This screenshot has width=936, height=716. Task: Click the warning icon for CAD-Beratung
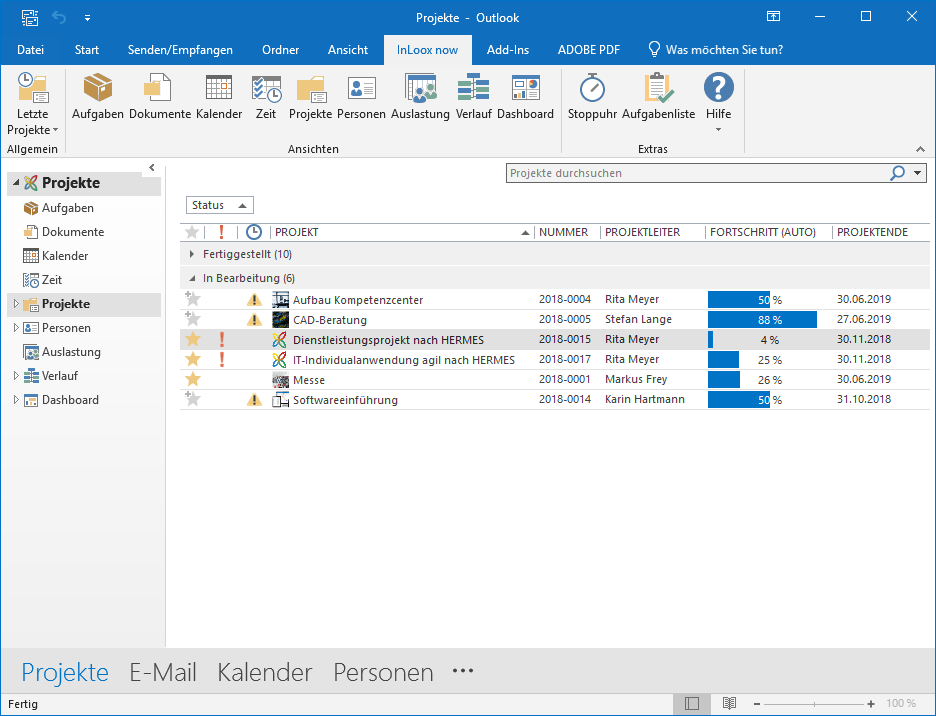click(x=254, y=319)
